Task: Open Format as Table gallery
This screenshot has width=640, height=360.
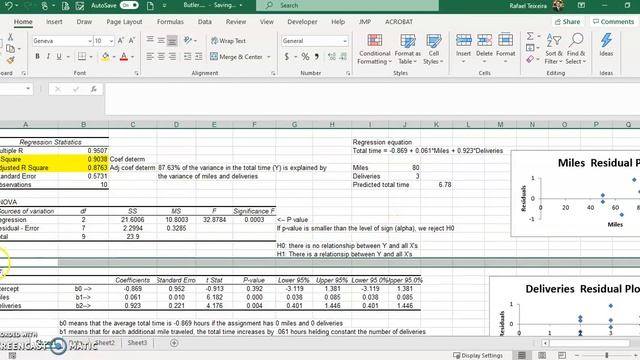Action: pyautogui.click(x=407, y=49)
